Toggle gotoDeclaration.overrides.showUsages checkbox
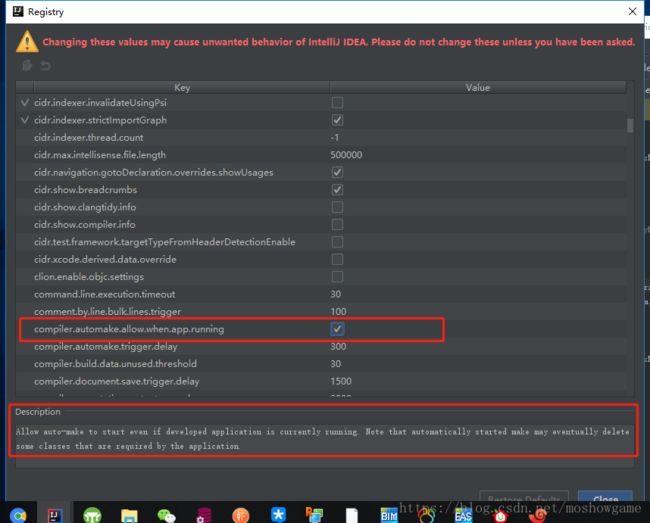Screen dimensions: 650x523 coord(337,172)
